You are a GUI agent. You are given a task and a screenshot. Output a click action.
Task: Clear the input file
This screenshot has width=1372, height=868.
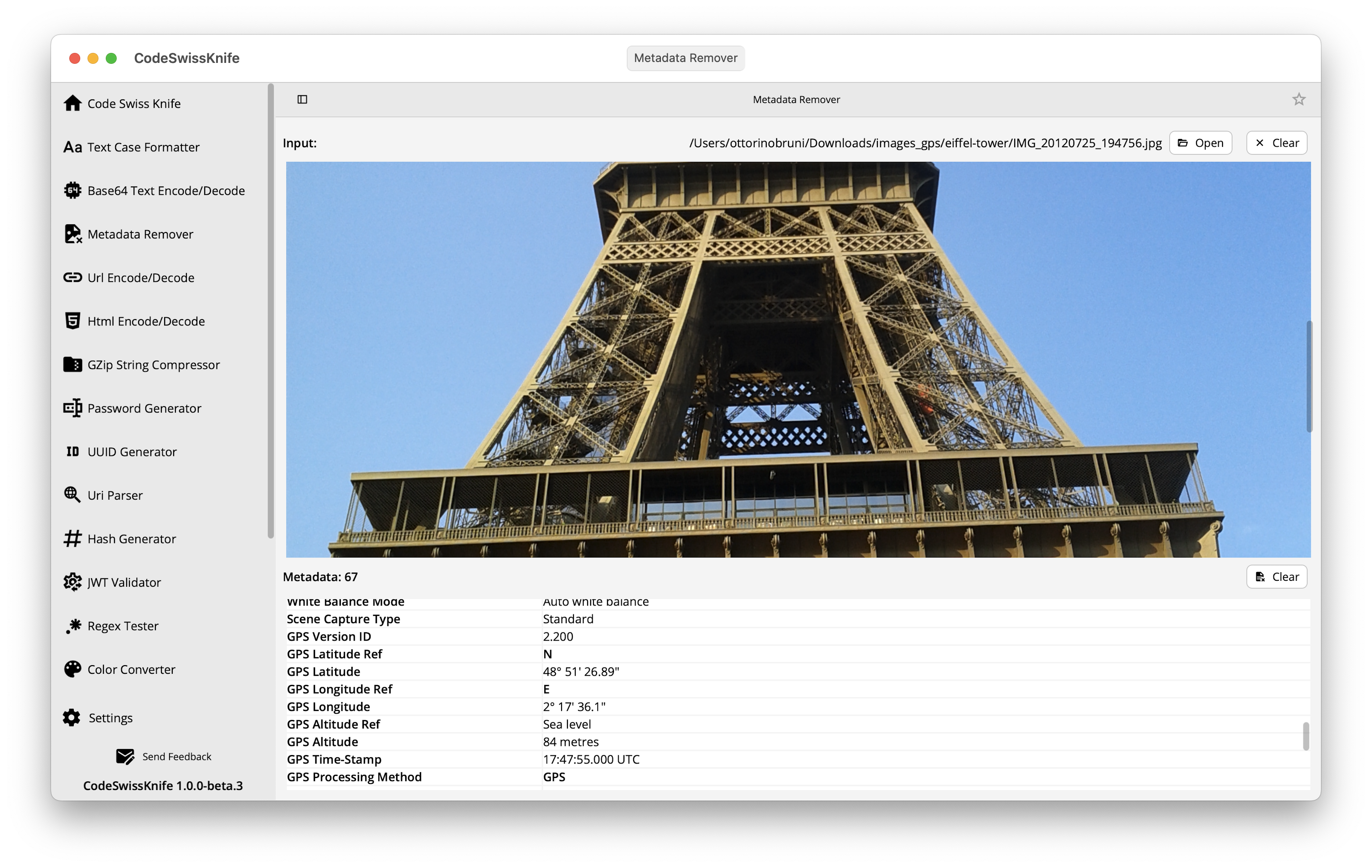[x=1276, y=143]
